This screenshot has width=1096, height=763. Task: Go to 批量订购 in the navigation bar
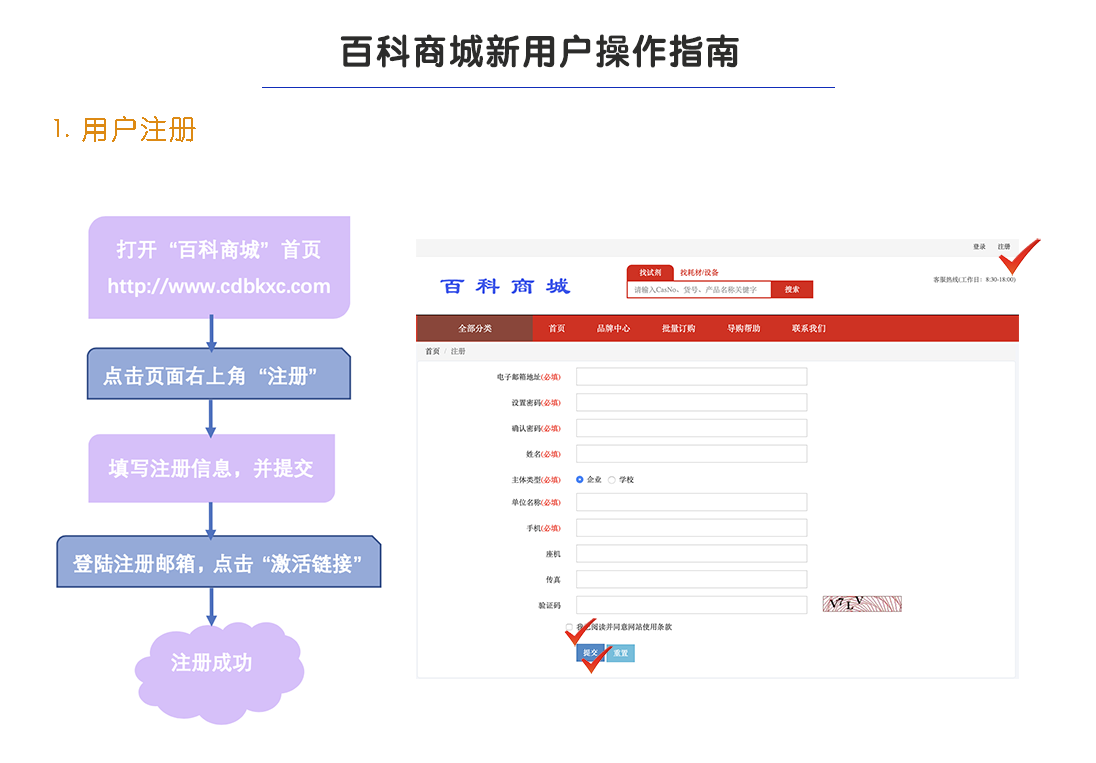tap(678, 329)
